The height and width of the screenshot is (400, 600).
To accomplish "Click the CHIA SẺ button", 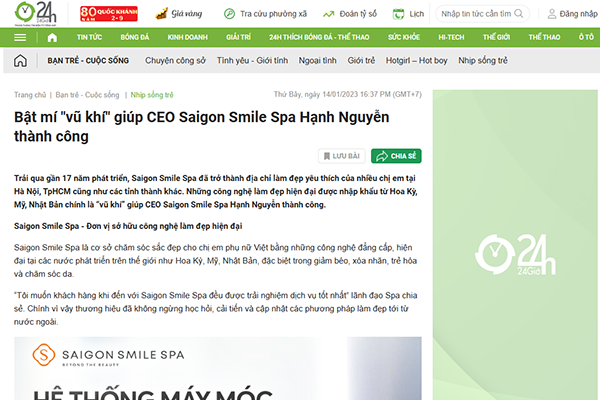I will coord(396,156).
